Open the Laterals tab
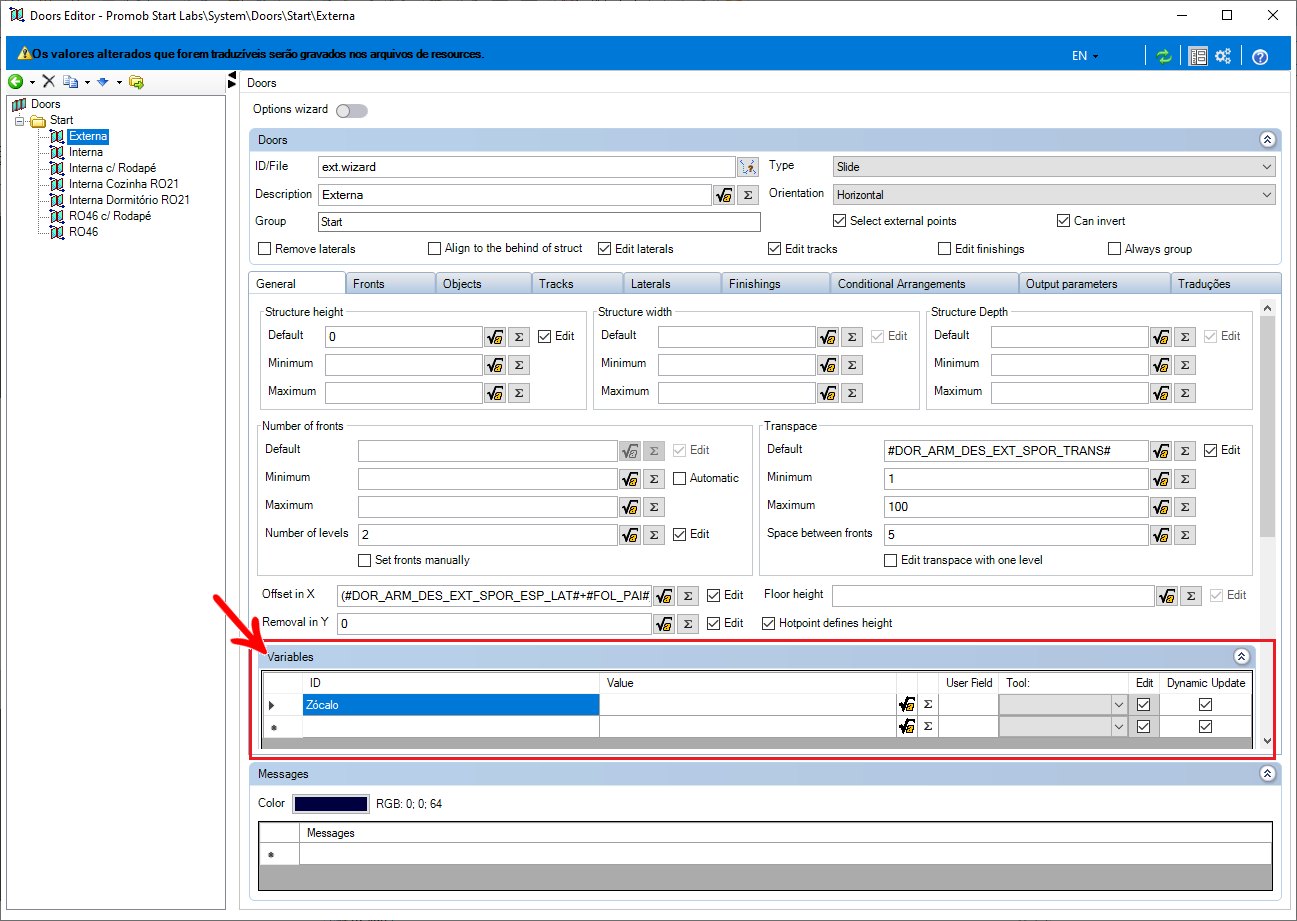1297x921 pixels. pyautogui.click(x=672, y=284)
